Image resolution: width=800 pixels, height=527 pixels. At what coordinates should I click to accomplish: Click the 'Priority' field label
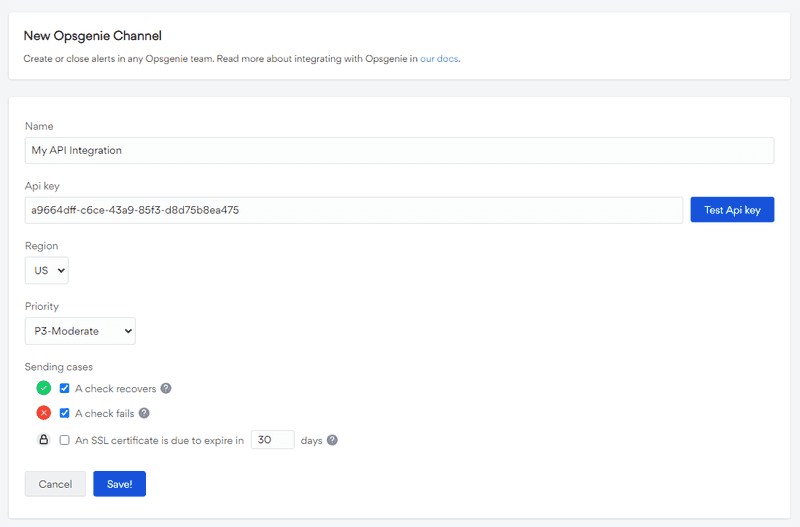[x=42, y=306]
